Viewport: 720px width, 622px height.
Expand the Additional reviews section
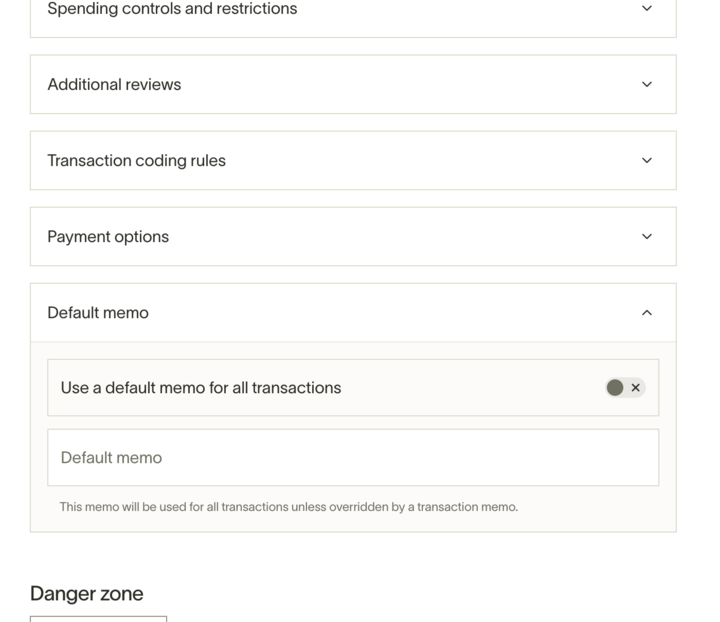point(353,84)
